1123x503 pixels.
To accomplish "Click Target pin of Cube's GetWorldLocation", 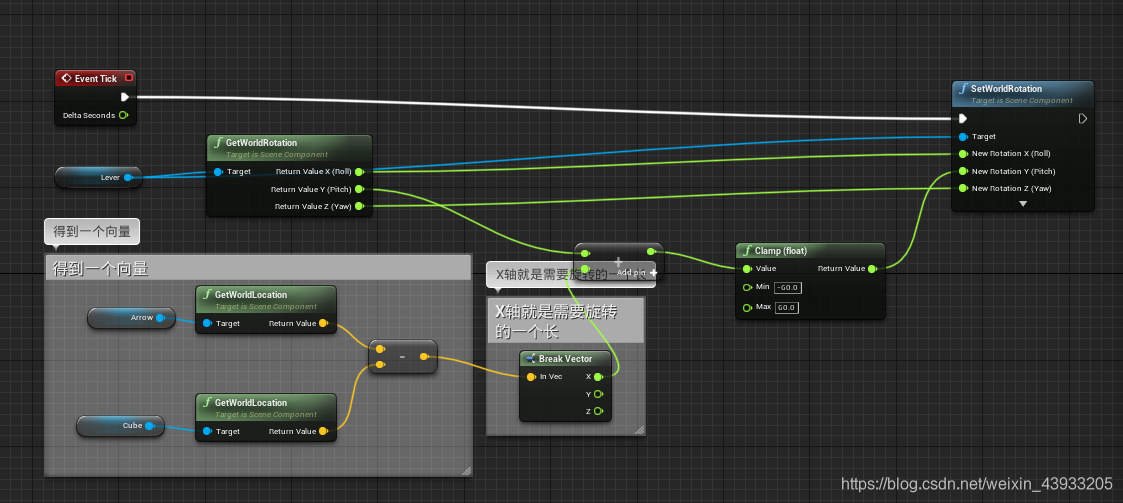I will (x=207, y=431).
